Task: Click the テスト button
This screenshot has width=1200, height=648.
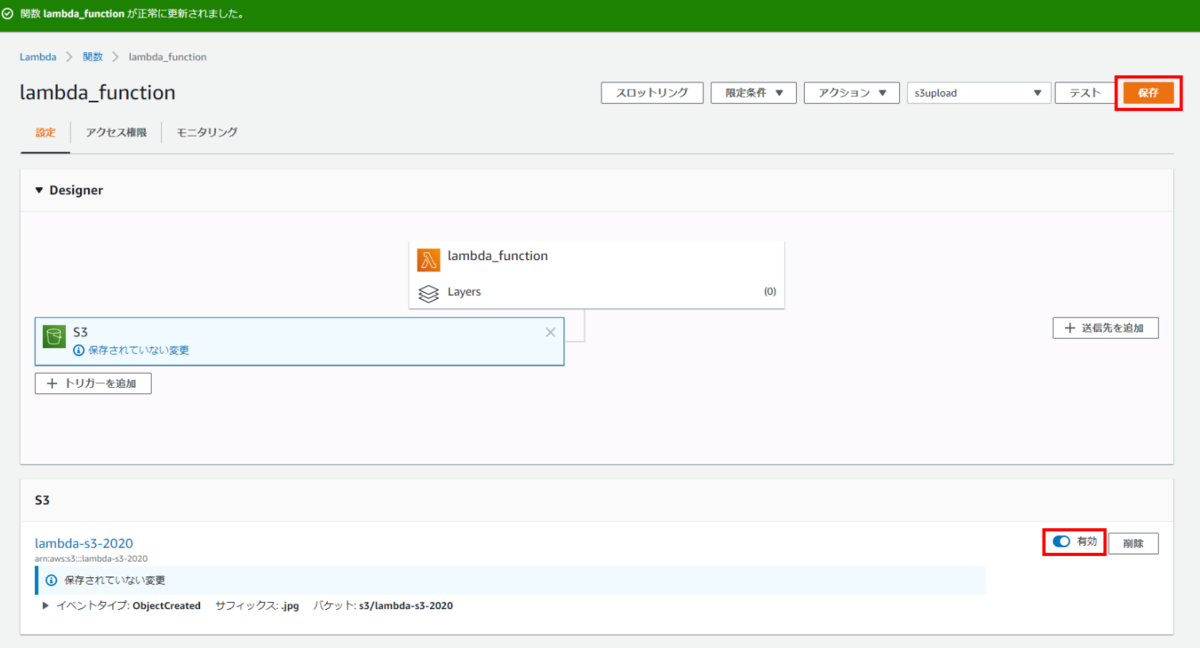Action: (x=1085, y=93)
